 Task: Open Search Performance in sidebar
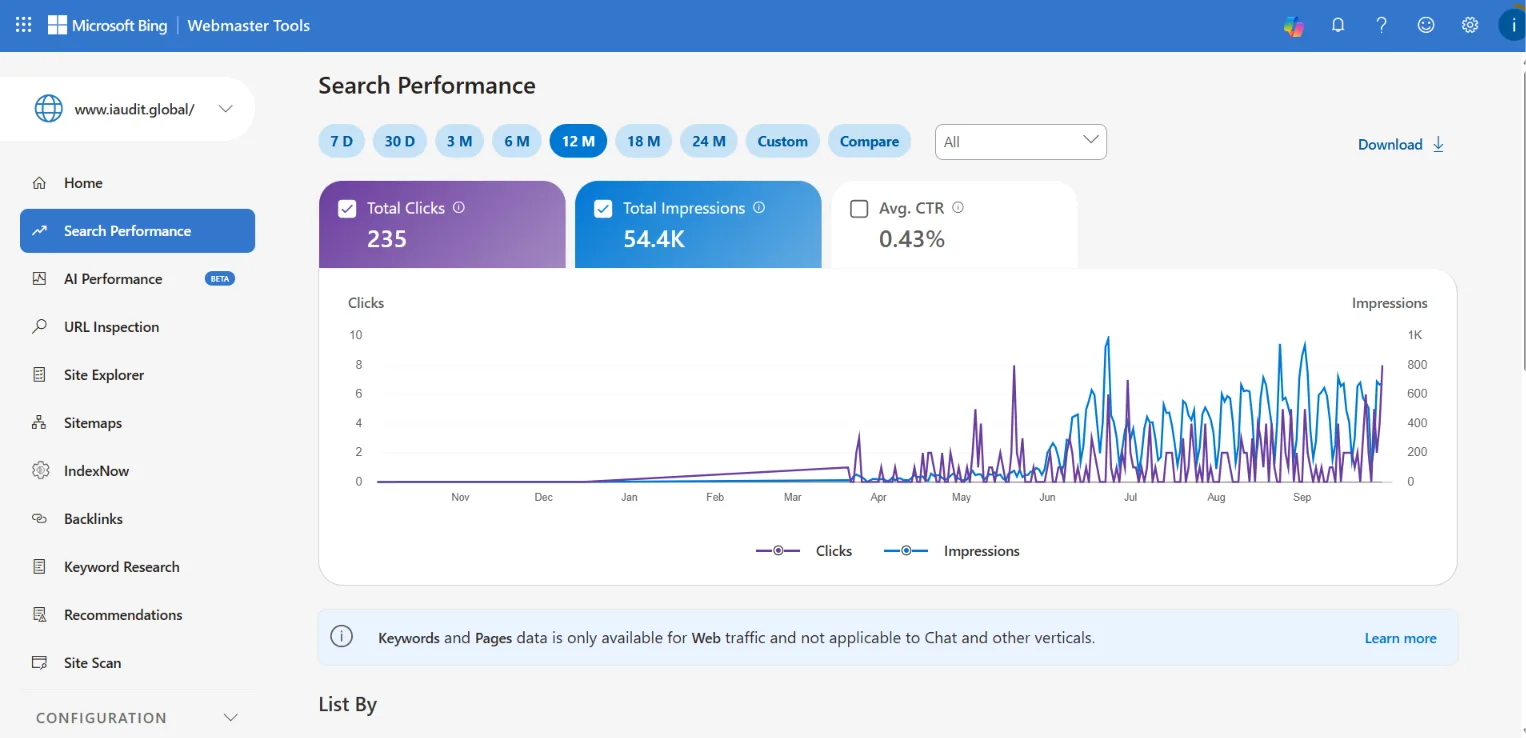pos(137,231)
